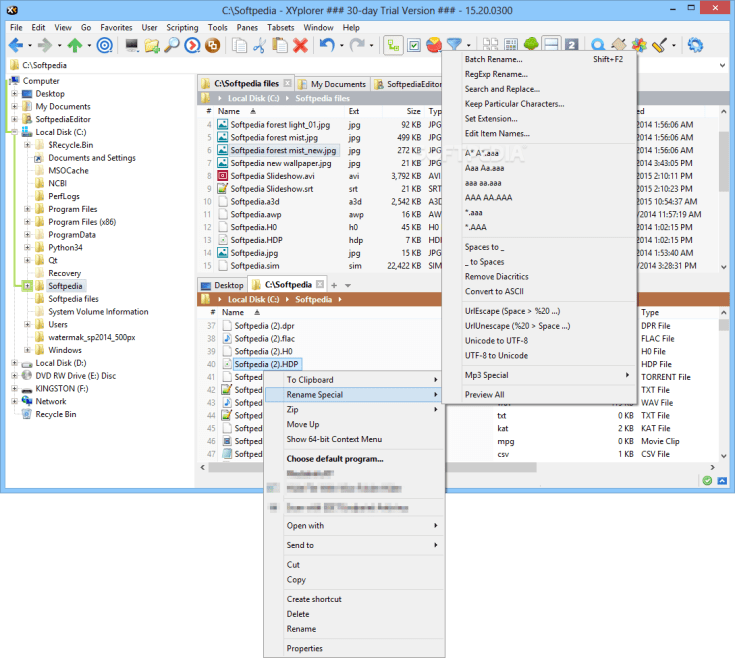Add a new tab with plus button
The height and width of the screenshot is (658, 735).
tap(334, 285)
